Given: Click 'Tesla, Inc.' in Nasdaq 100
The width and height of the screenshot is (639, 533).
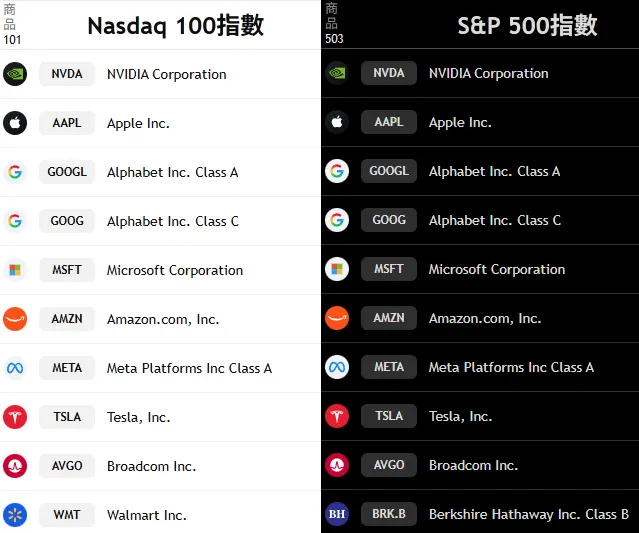Looking at the screenshot, I should (139, 417).
